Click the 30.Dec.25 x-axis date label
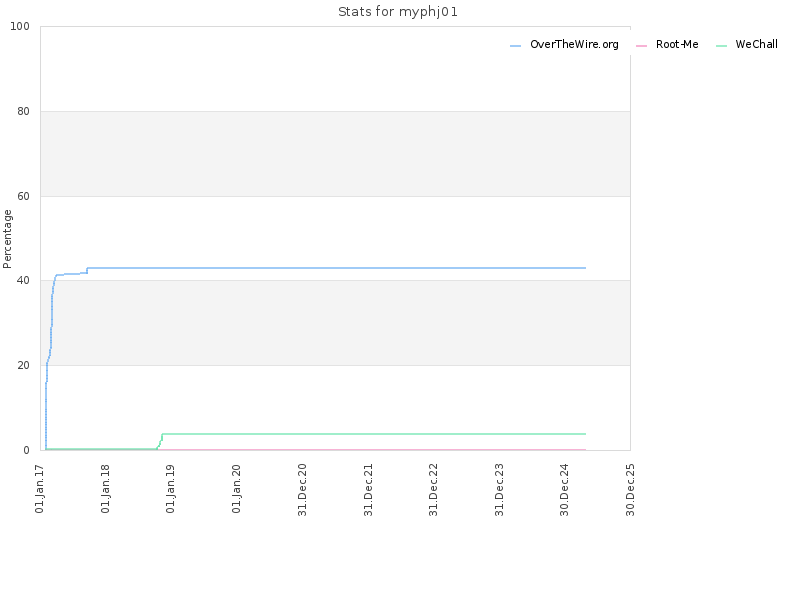The image size is (800, 600). 630,490
